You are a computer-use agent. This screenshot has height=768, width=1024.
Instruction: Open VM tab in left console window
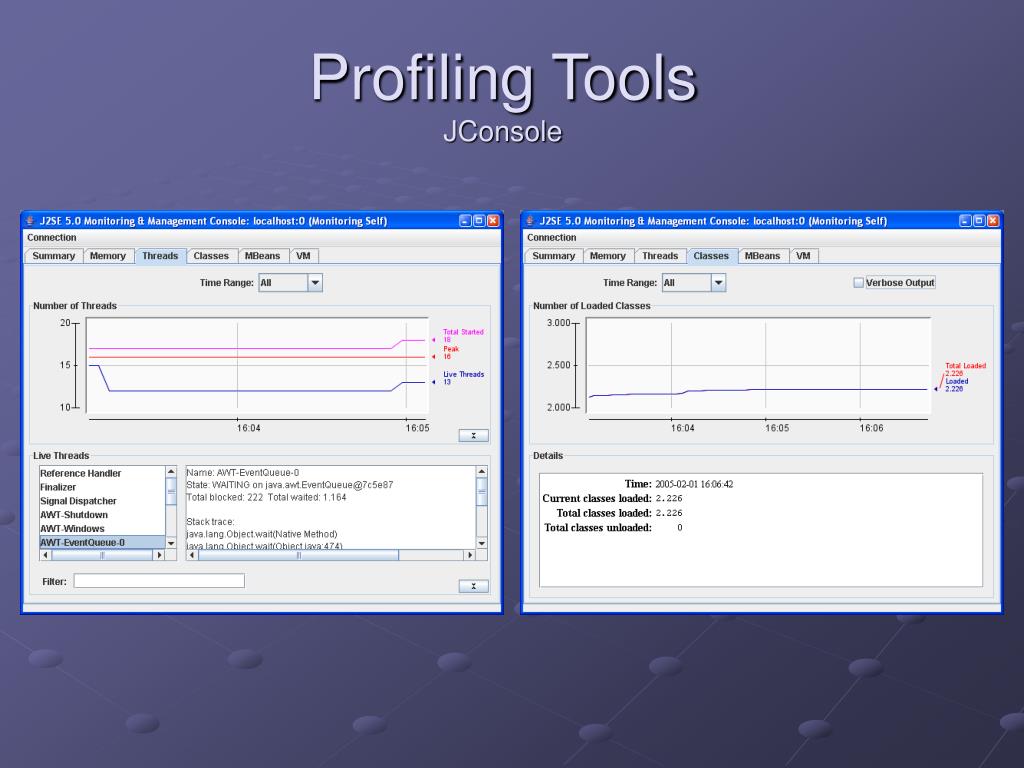point(303,256)
